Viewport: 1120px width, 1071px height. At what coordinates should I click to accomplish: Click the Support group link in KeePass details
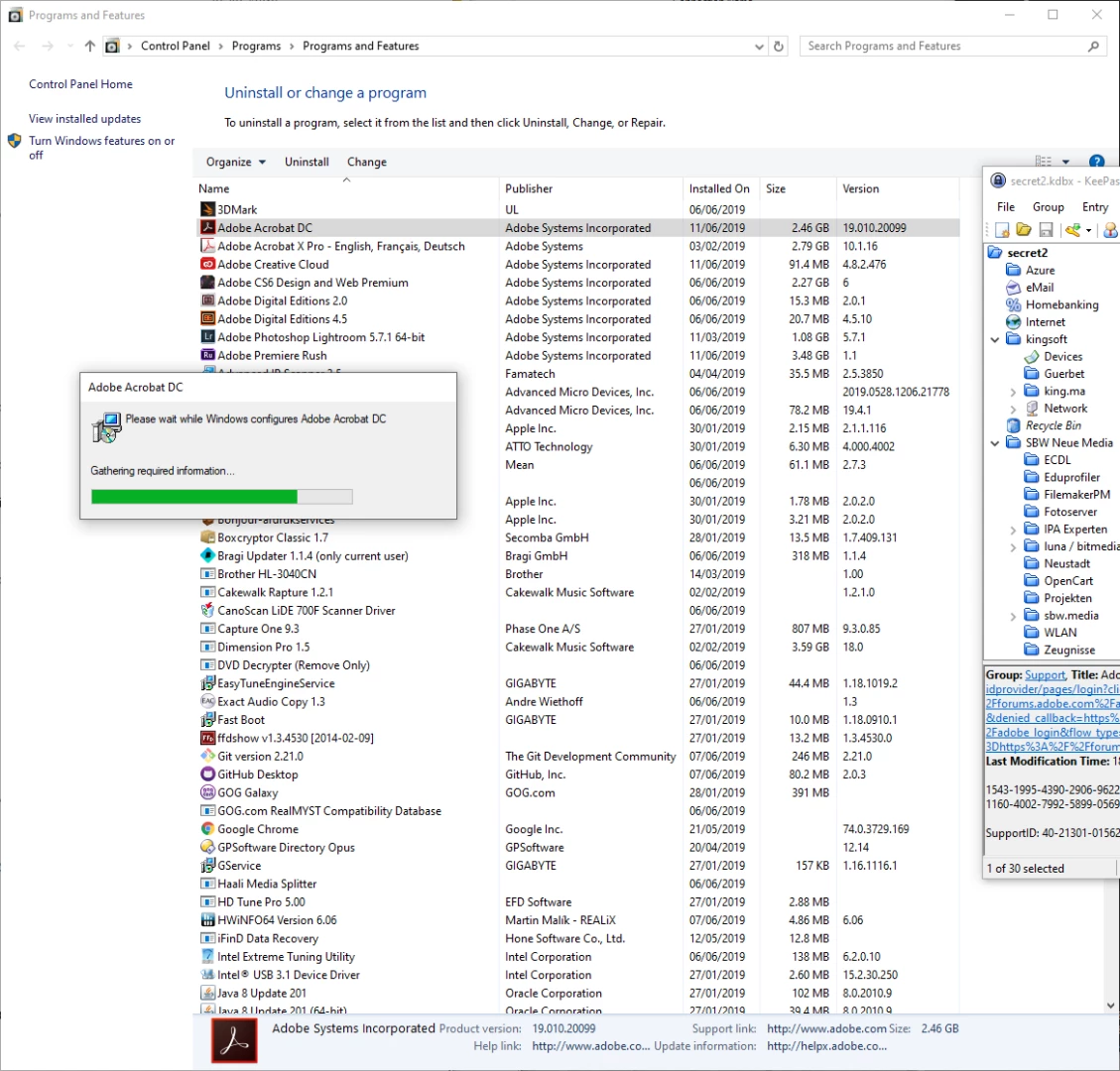1045,674
